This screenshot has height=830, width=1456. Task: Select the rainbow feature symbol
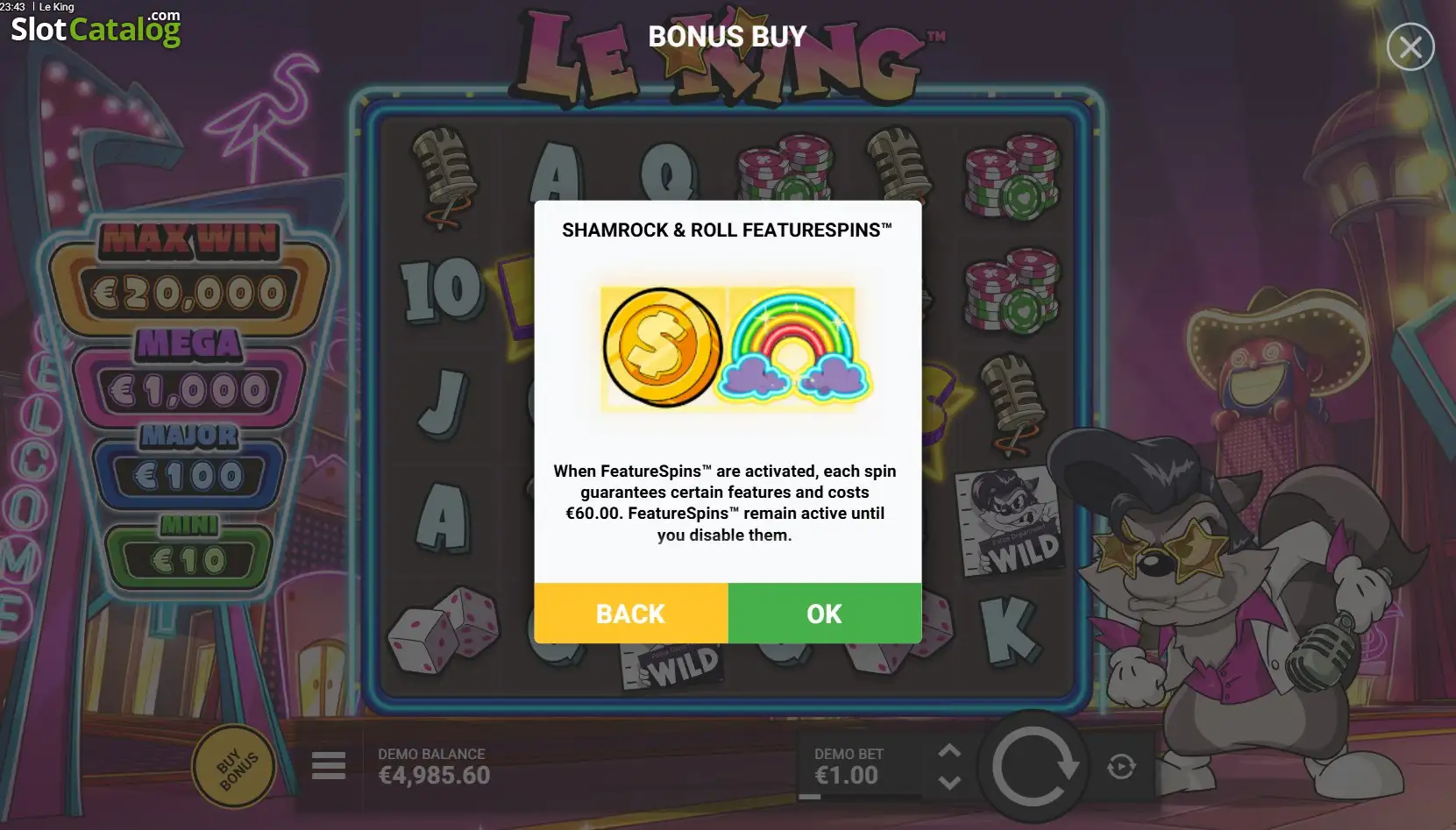(793, 348)
